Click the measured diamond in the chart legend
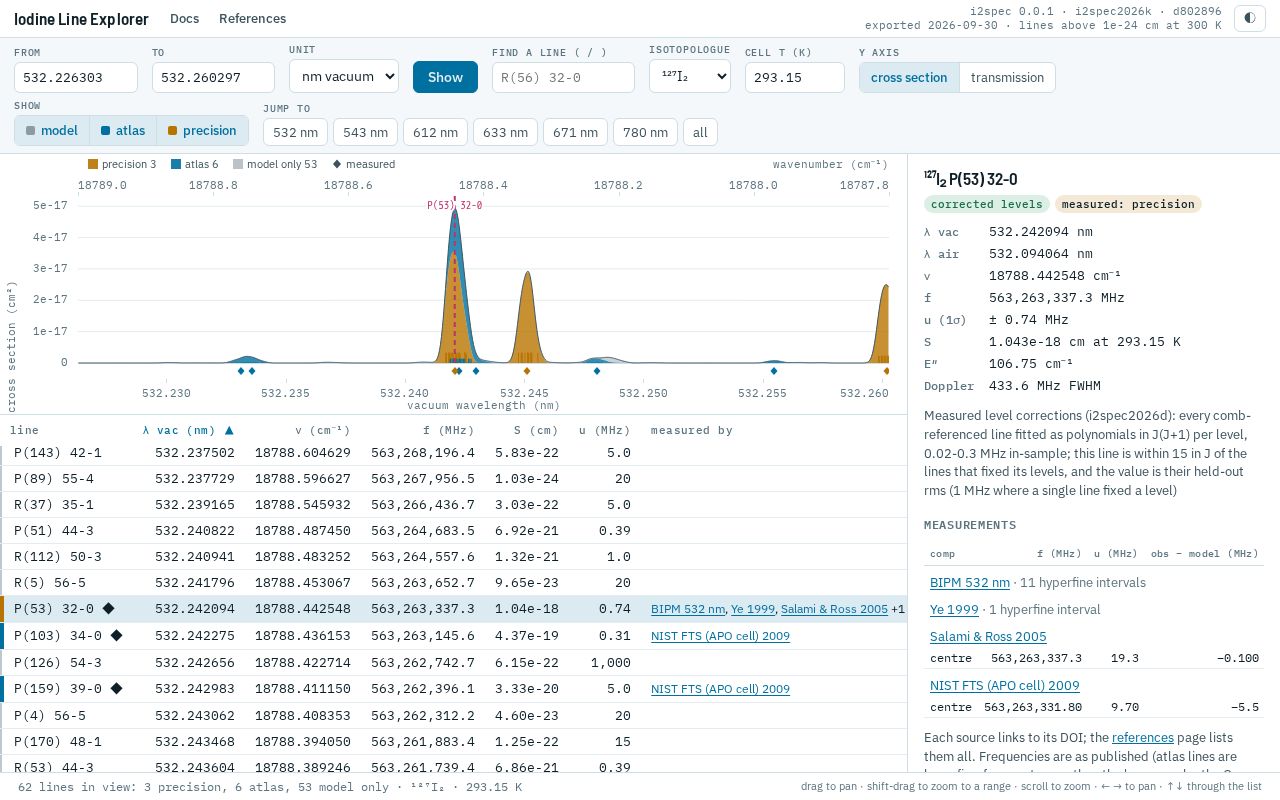The width and height of the screenshot is (1280, 800). [x=337, y=164]
